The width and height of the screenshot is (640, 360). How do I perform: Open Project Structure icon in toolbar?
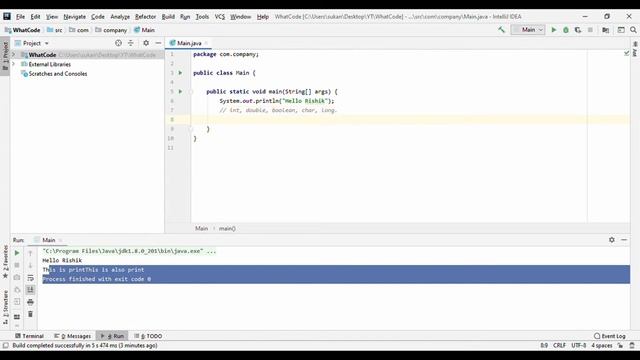click(606, 30)
